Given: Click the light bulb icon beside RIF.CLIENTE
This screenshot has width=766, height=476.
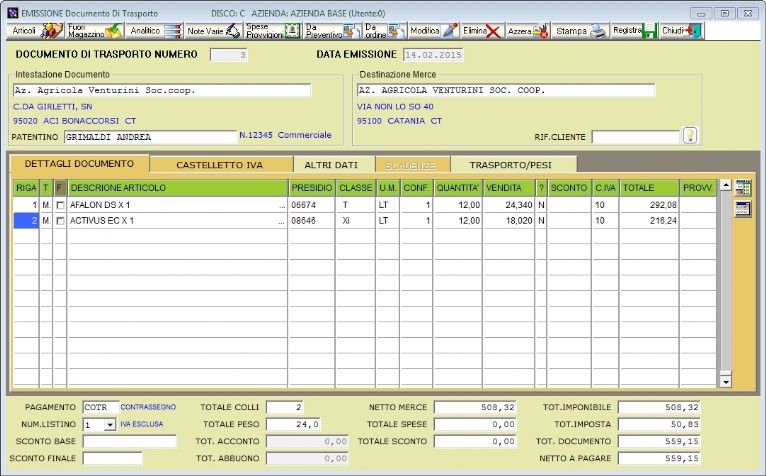Looking at the screenshot, I should [x=690, y=135].
